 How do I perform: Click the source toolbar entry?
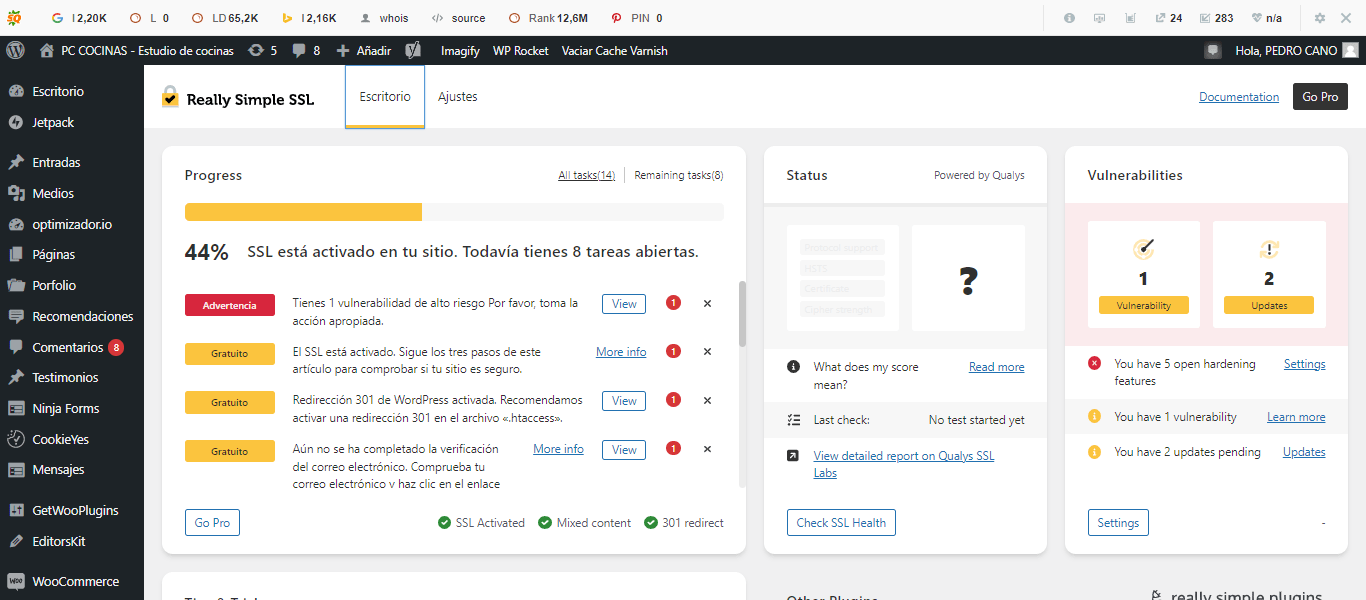coord(458,18)
